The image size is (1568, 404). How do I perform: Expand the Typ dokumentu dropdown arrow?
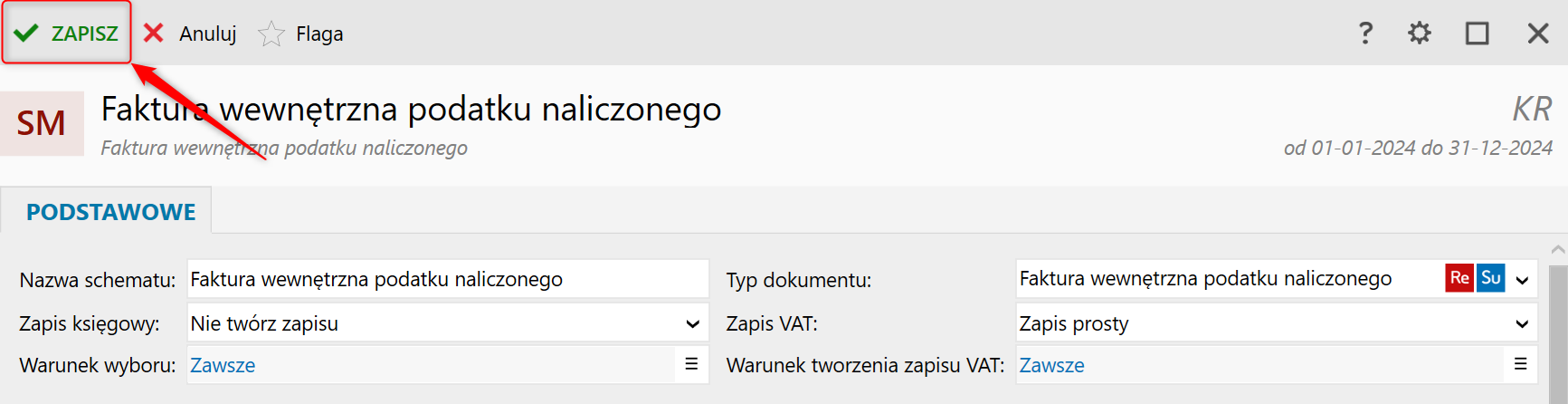[x=1522, y=280]
